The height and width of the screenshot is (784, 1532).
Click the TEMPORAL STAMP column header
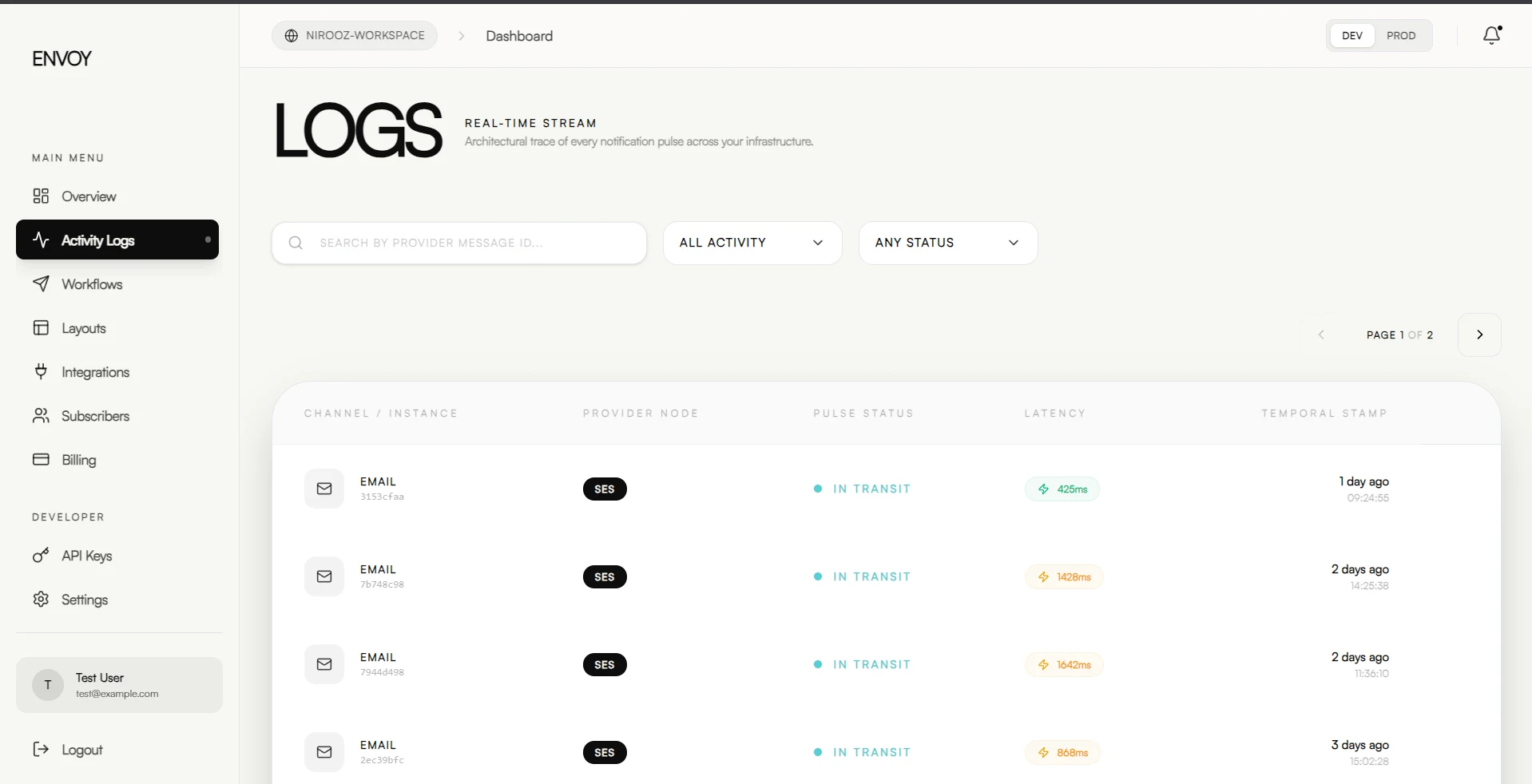(1324, 414)
